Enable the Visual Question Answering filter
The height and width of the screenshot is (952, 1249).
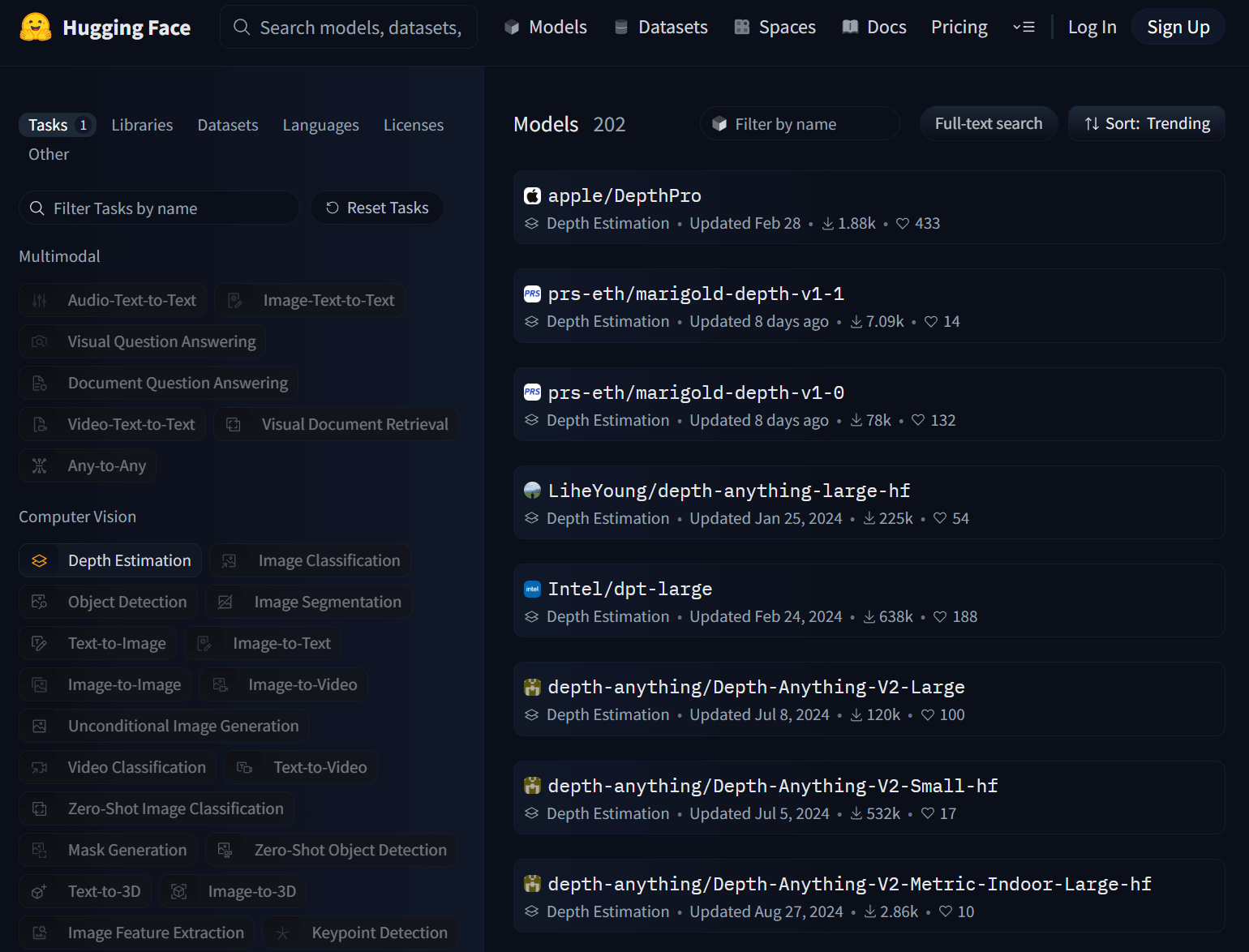142,341
